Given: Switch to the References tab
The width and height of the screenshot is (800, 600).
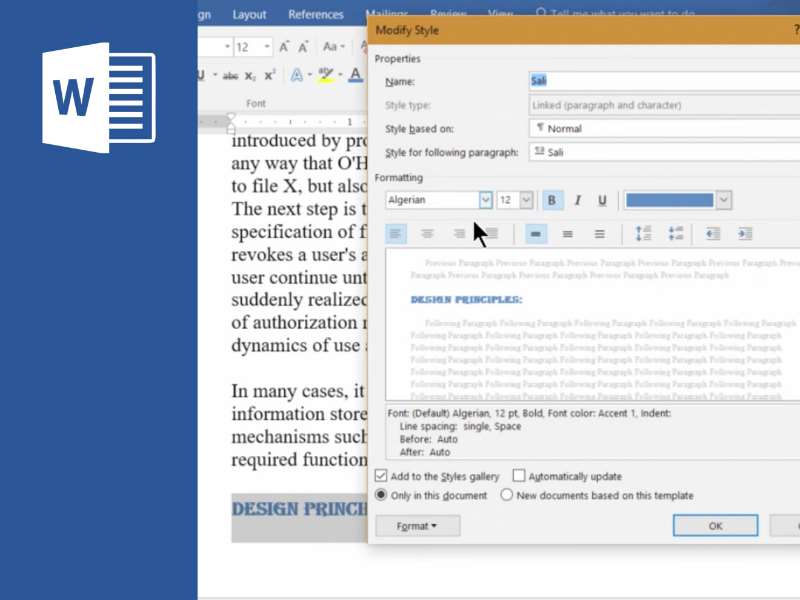Looking at the screenshot, I should pos(316,15).
